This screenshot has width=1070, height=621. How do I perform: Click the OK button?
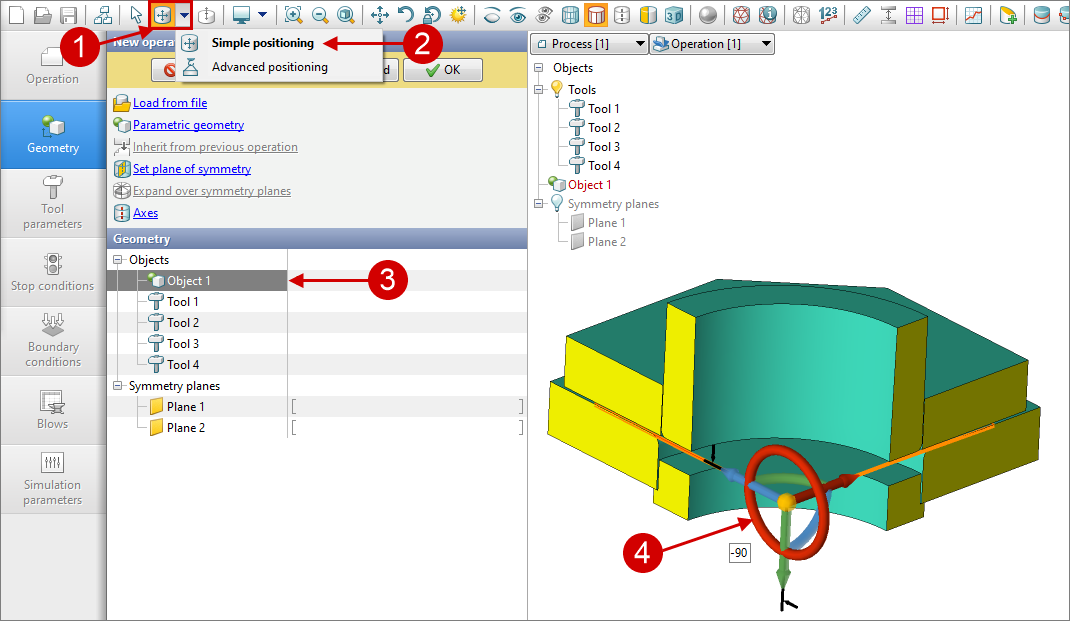(442, 70)
